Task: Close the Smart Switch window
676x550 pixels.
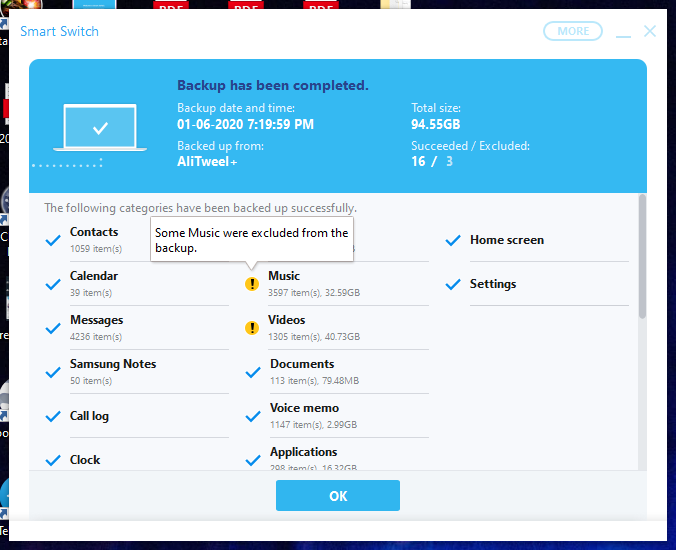Action: pos(650,31)
